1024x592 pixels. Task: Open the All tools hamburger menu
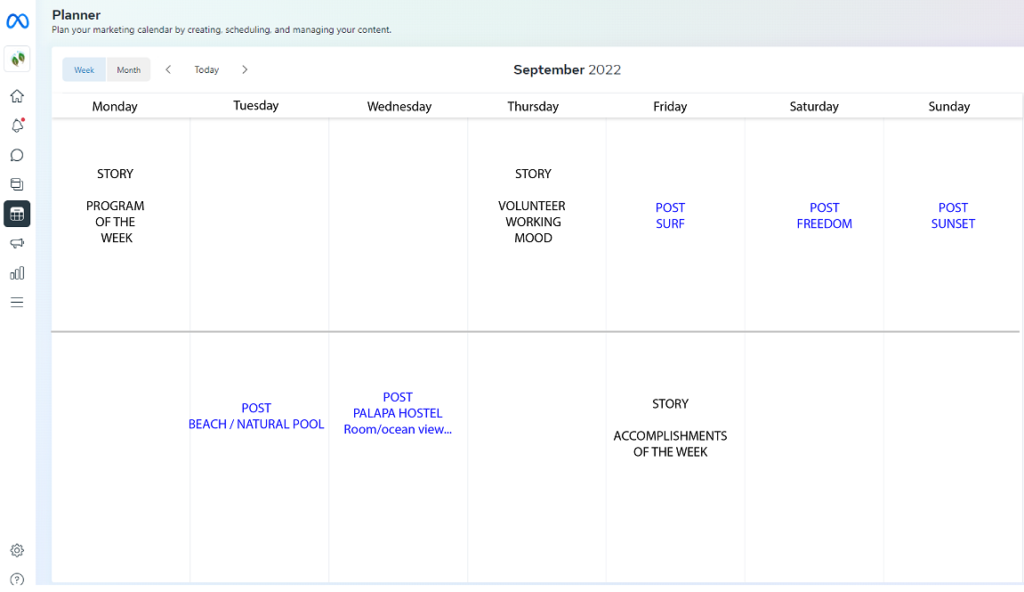coord(17,302)
